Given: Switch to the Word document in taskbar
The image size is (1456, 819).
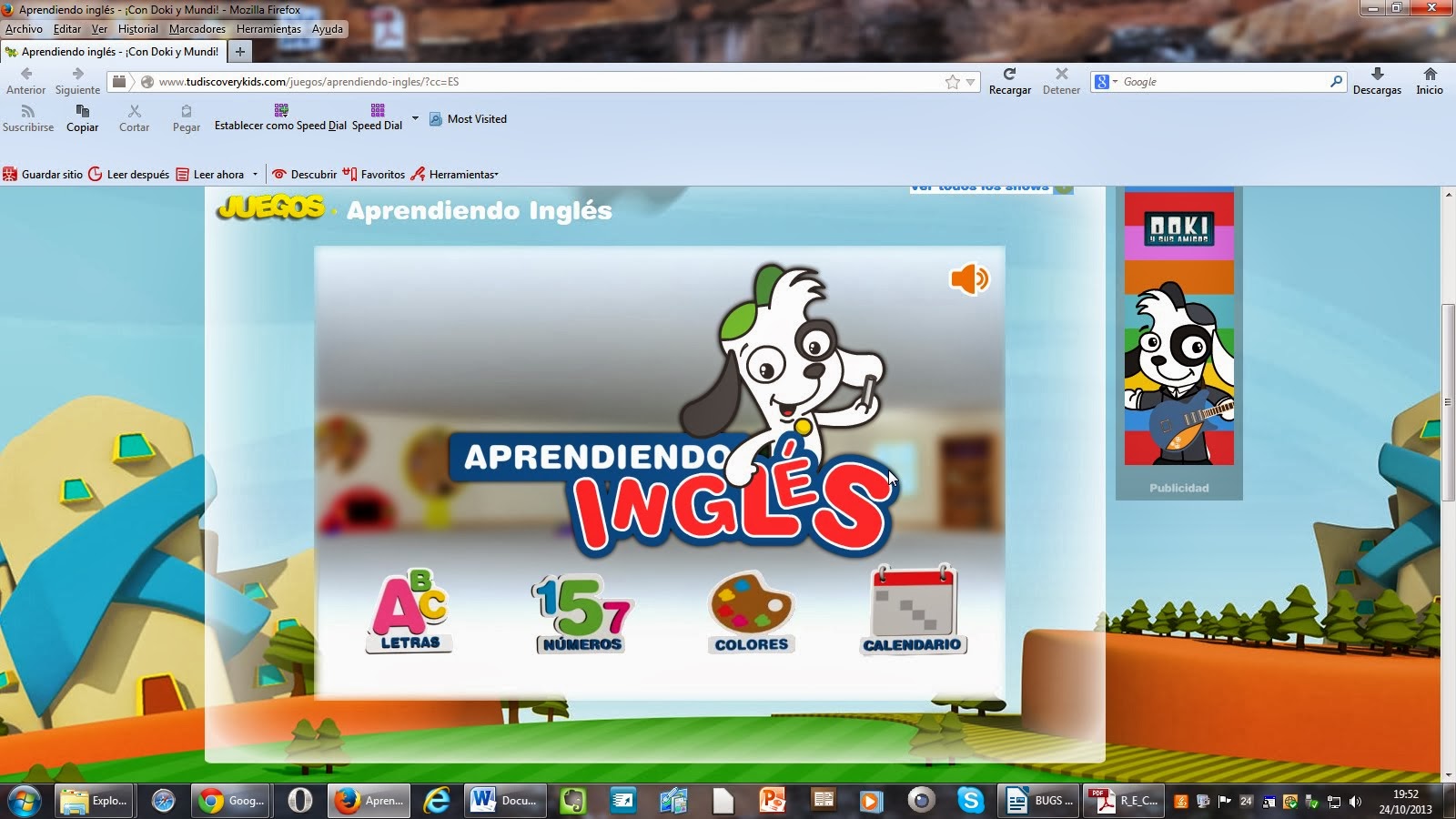Looking at the screenshot, I should [x=505, y=801].
